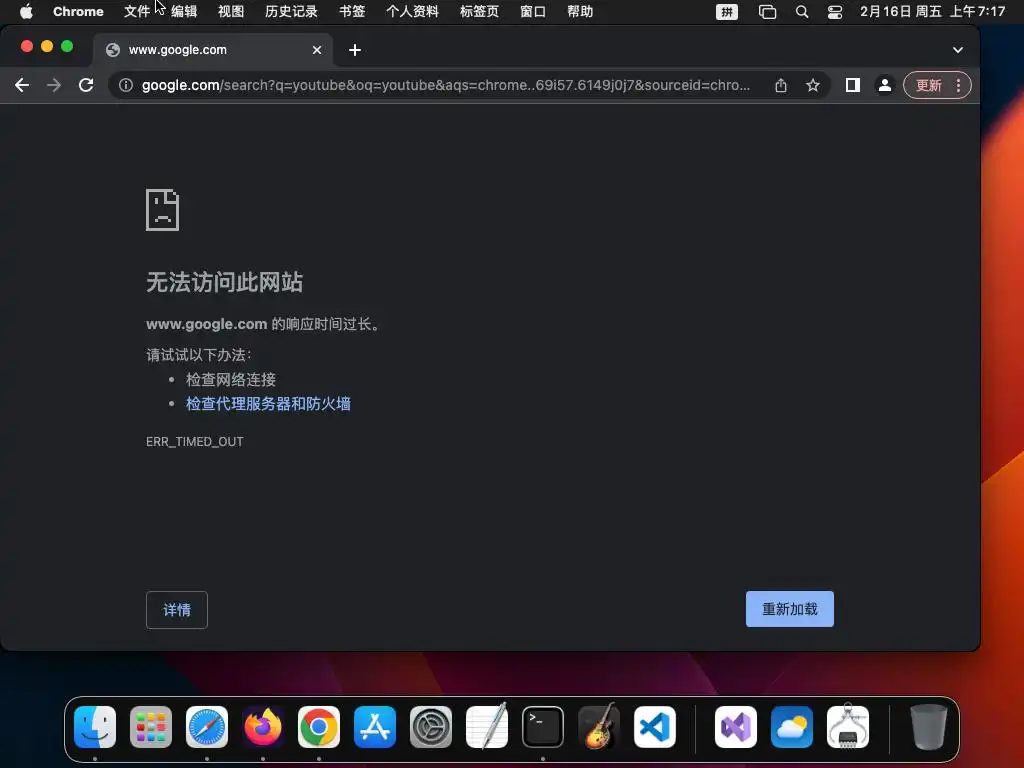Open System Settings from the Dock

click(x=431, y=727)
